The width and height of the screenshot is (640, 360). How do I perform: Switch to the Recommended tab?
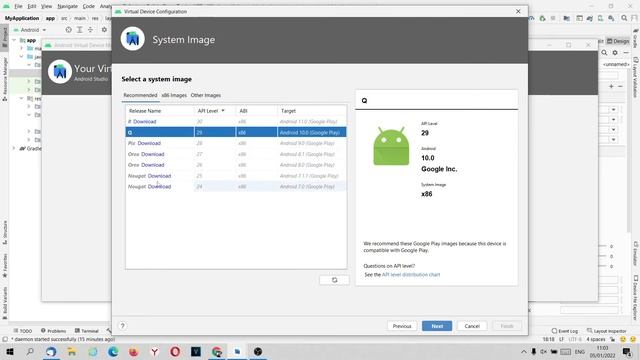[x=140, y=95]
